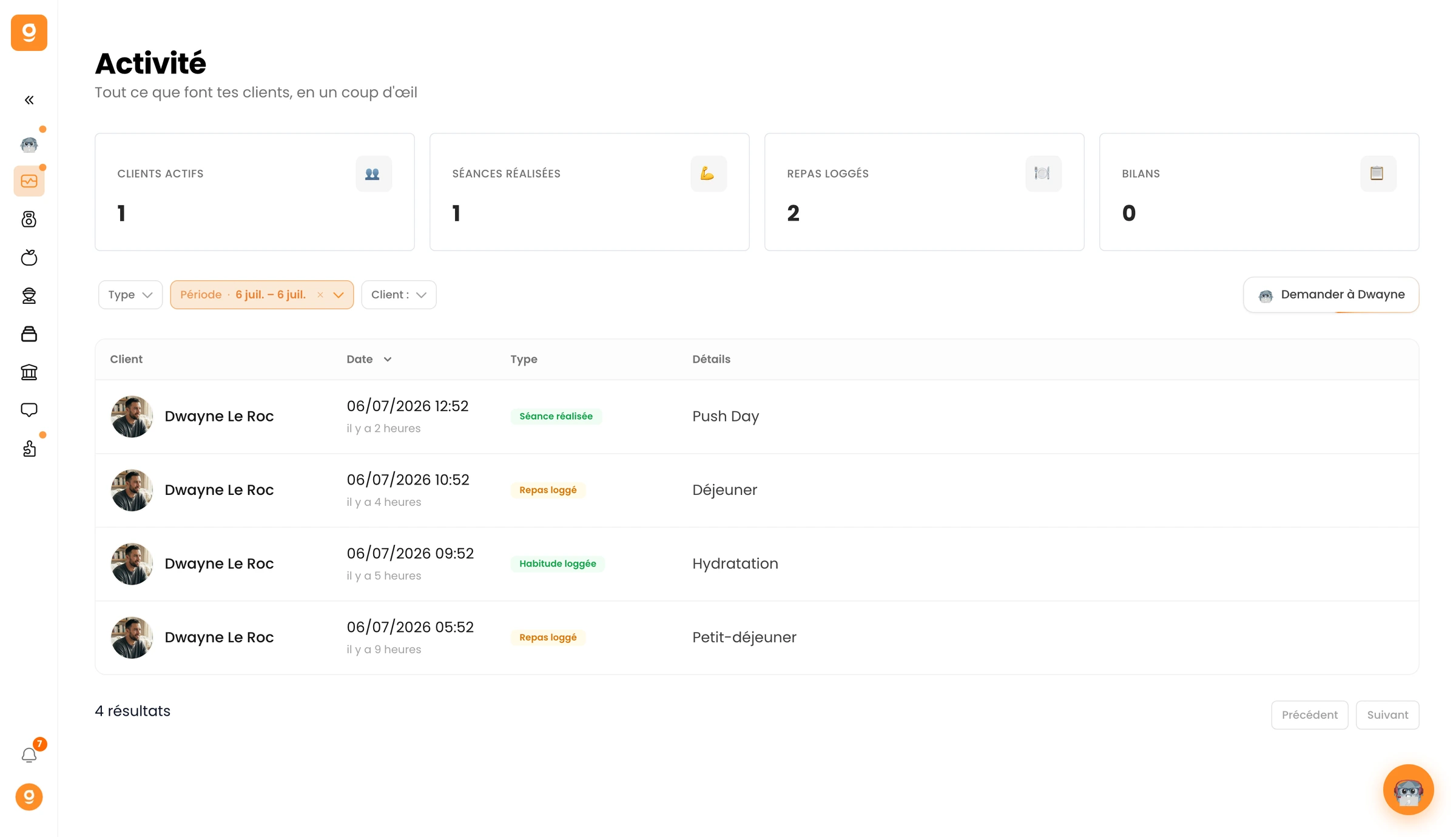This screenshot has height=837, width=1456.
Task: Click the date 06/07/2026 10:52
Action: (408, 480)
